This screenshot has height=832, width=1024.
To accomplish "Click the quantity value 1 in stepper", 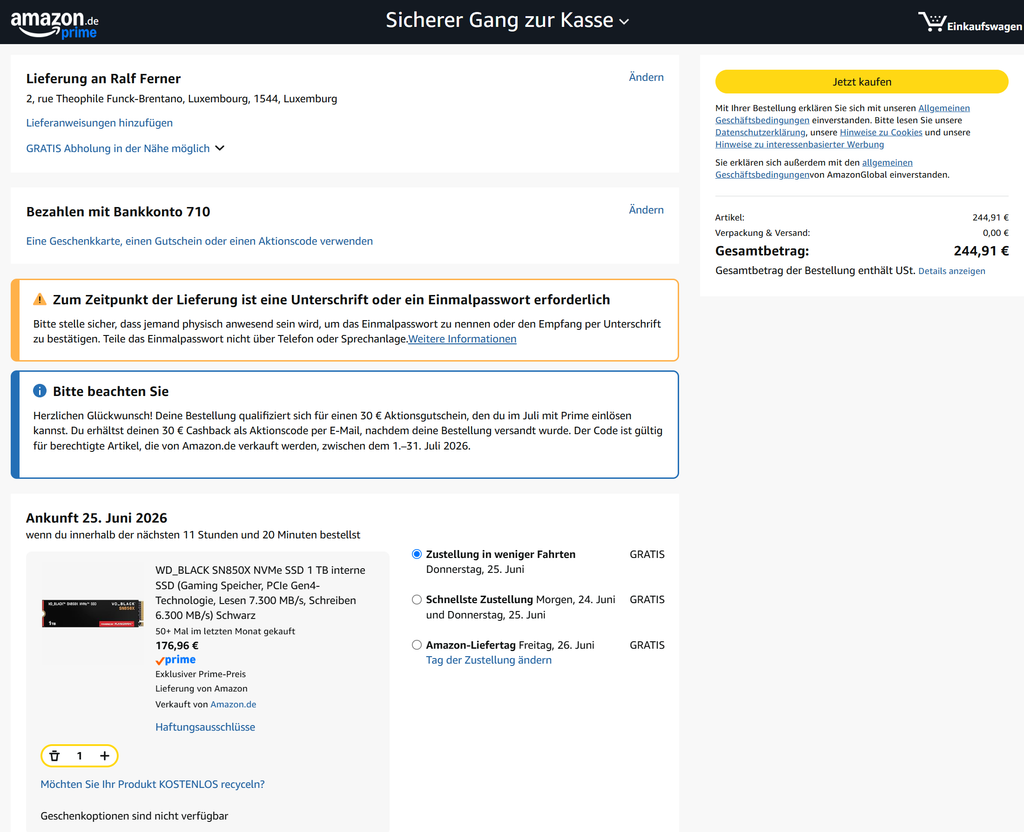I will (x=80, y=756).
